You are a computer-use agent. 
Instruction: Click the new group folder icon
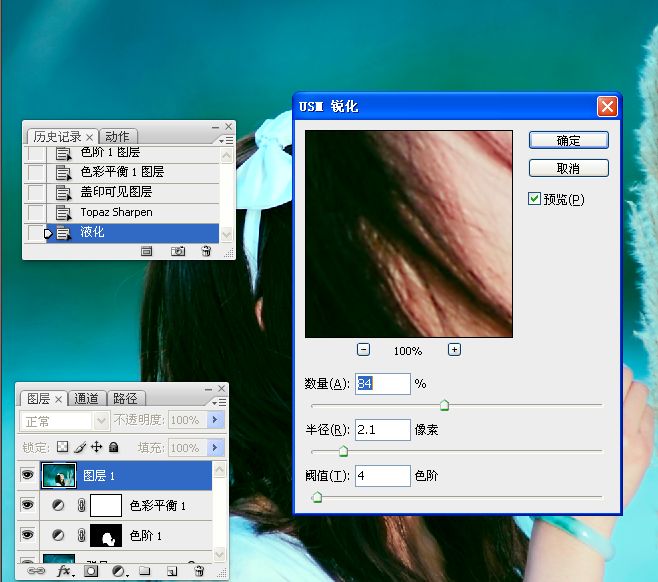coord(145,571)
